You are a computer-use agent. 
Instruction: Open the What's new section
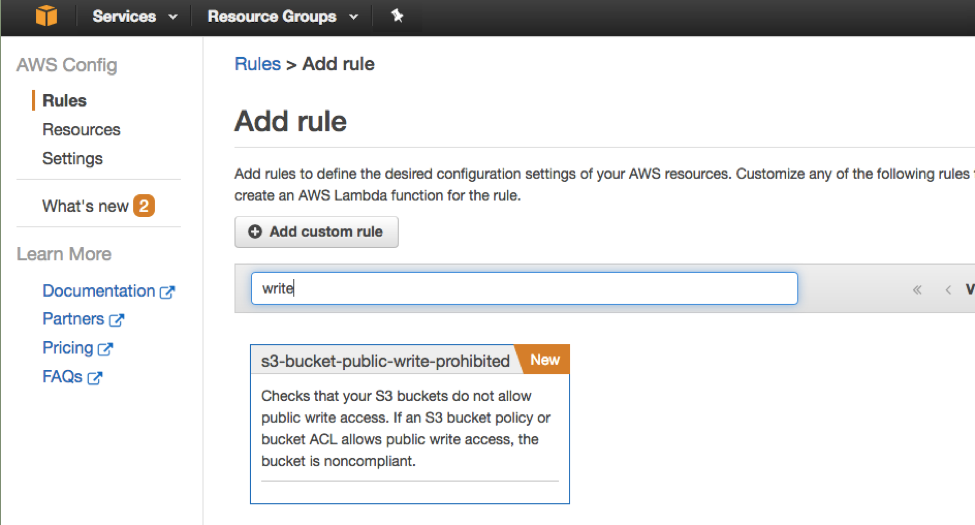(x=85, y=206)
